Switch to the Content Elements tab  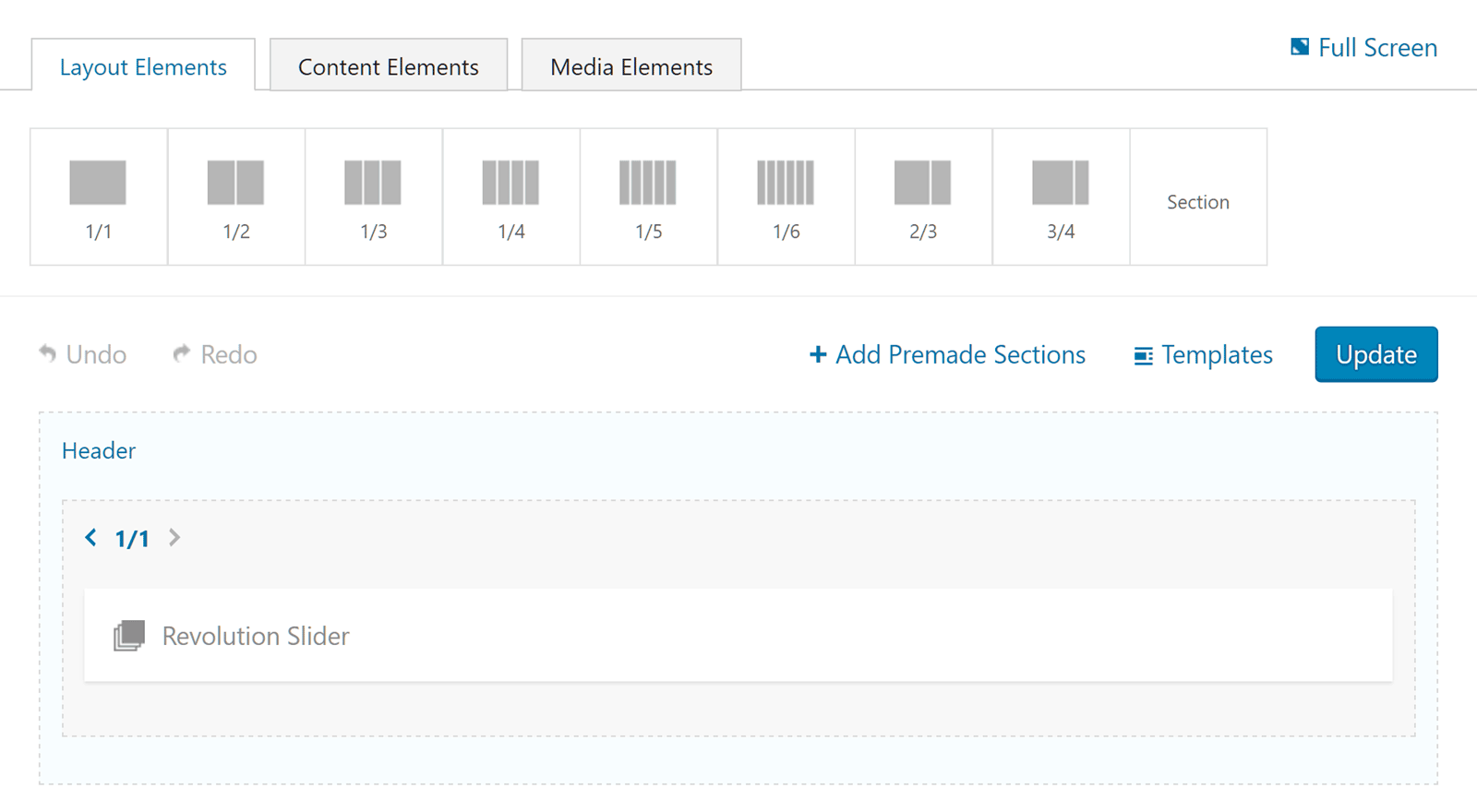pos(388,66)
